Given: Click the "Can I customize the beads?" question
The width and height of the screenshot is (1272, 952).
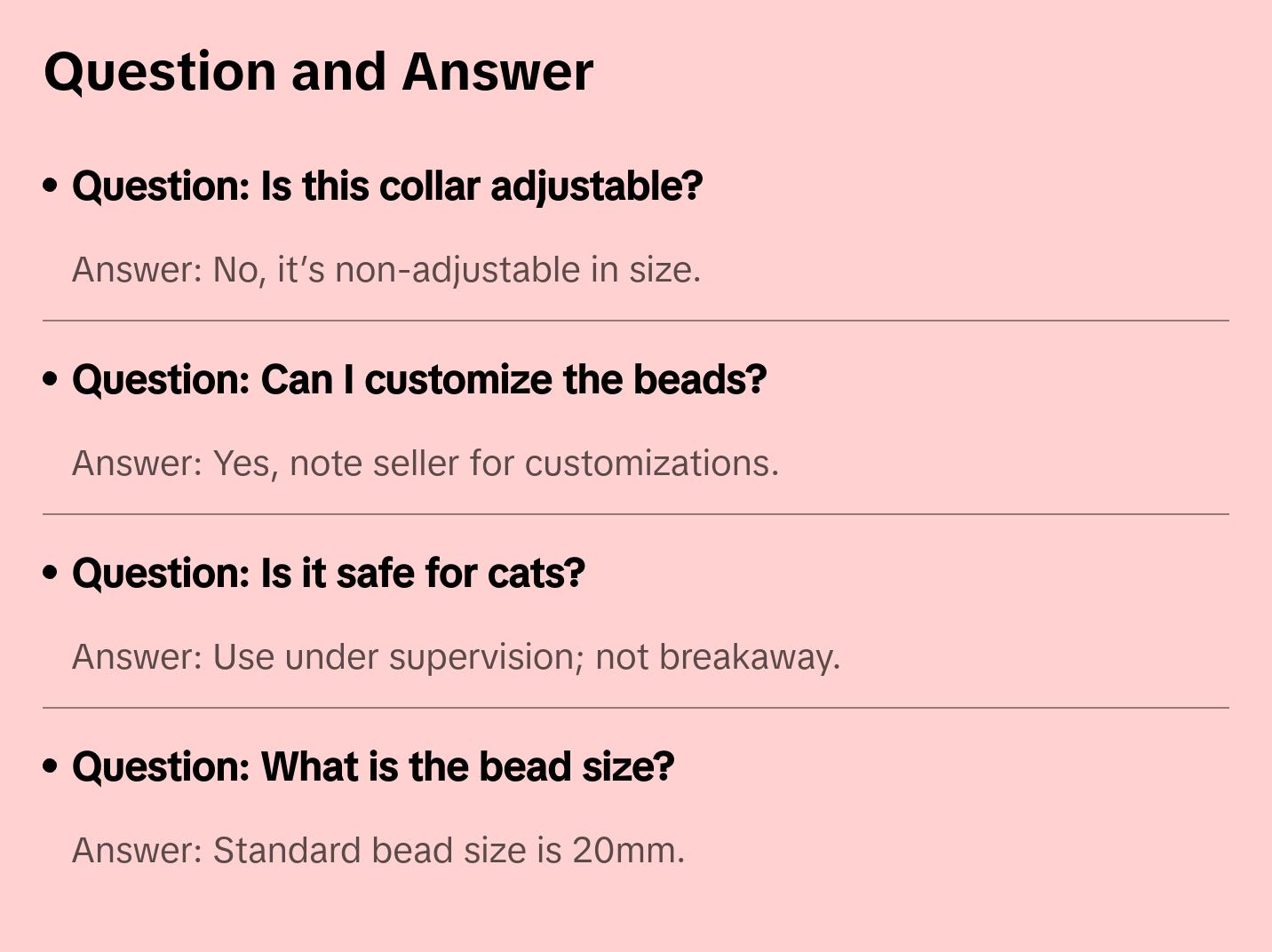Looking at the screenshot, I should (x=419, y=380).
